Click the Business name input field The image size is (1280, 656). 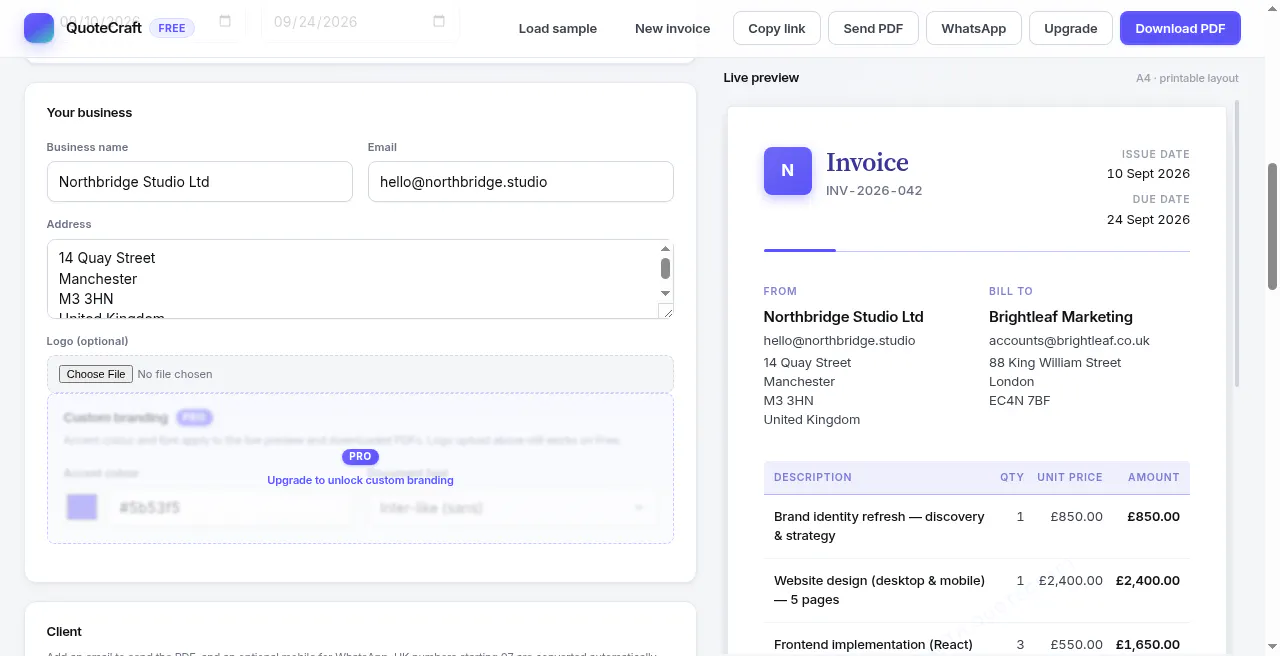200,182
